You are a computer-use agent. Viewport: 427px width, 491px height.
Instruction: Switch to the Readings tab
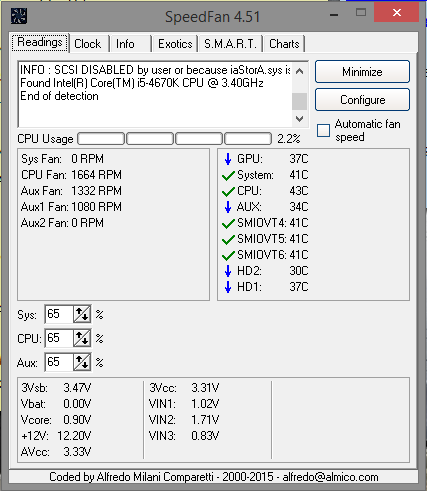[x=40, y=43]
